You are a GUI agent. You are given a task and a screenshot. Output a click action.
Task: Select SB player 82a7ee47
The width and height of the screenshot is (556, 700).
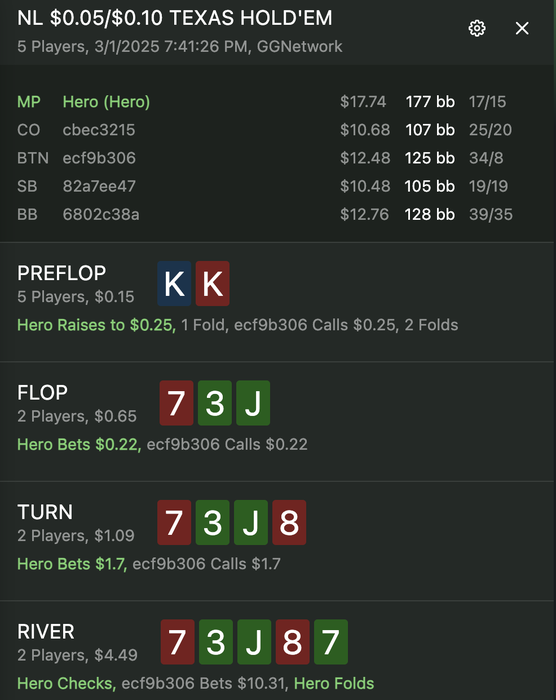click(99, 186)
